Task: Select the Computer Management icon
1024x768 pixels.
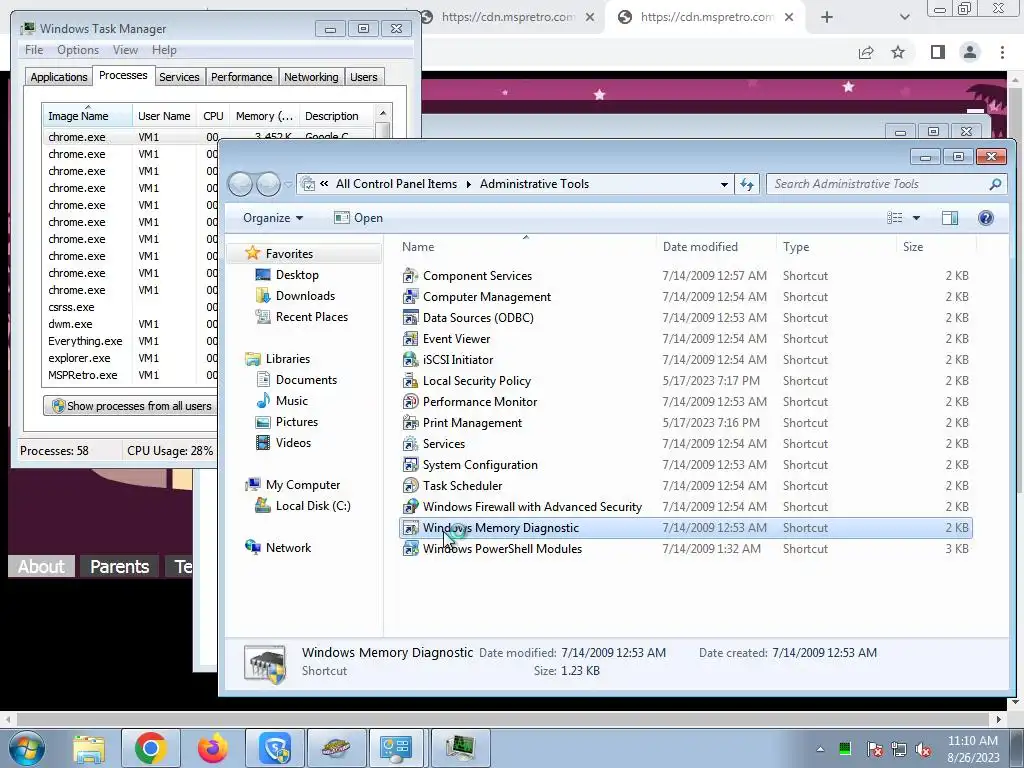Action: pyautogui.click(x=410, y=296)
